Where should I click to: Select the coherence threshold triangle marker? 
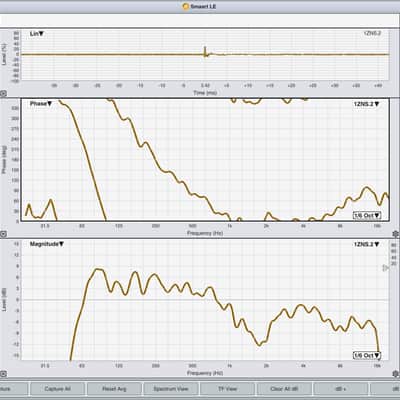385,268
